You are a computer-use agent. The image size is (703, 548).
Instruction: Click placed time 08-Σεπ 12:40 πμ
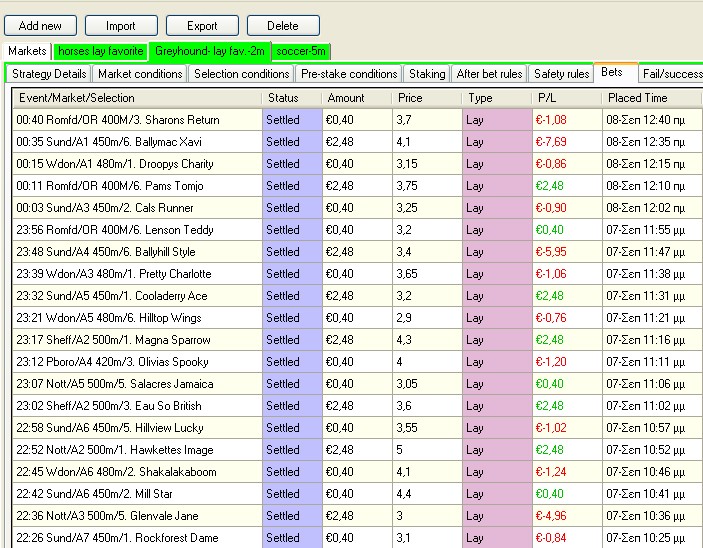click(x=646, y=120)
